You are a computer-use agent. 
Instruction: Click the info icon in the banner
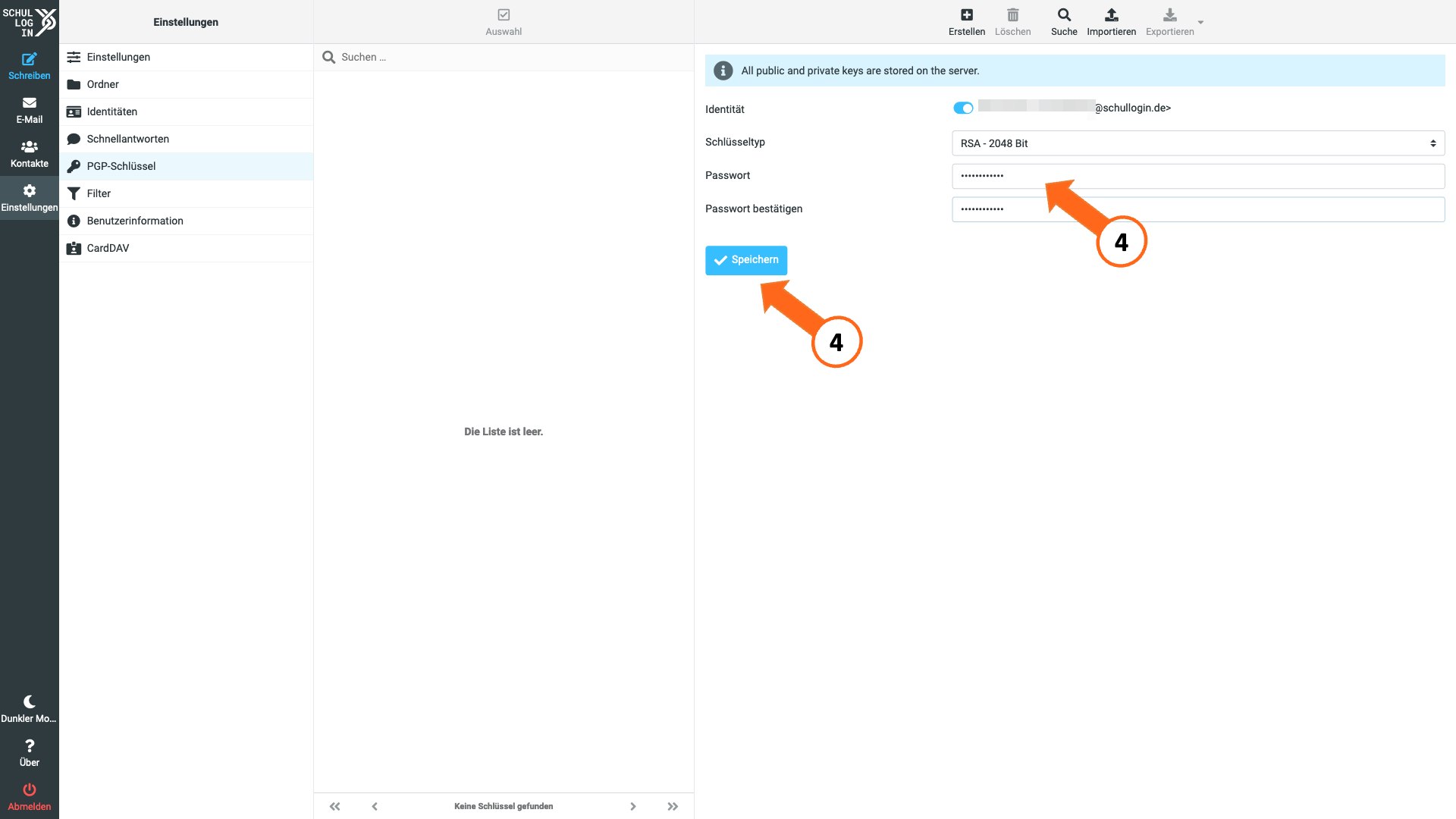click(x=723, y=71)
